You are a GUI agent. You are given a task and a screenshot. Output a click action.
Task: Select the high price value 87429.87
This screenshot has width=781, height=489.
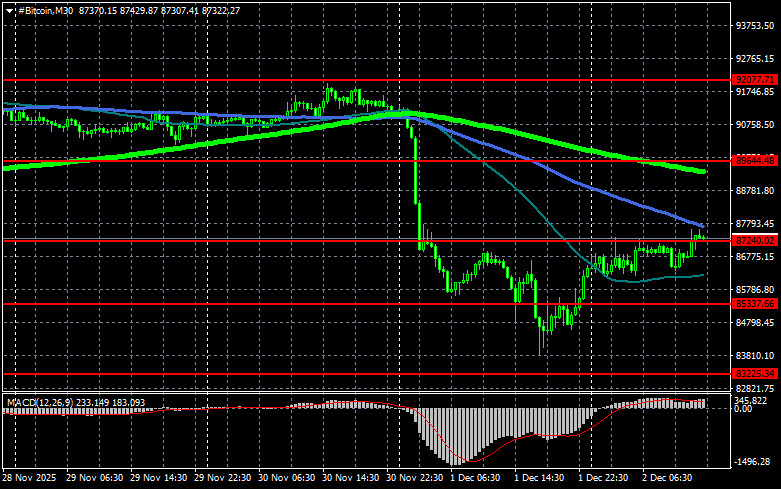coord(138,10)
